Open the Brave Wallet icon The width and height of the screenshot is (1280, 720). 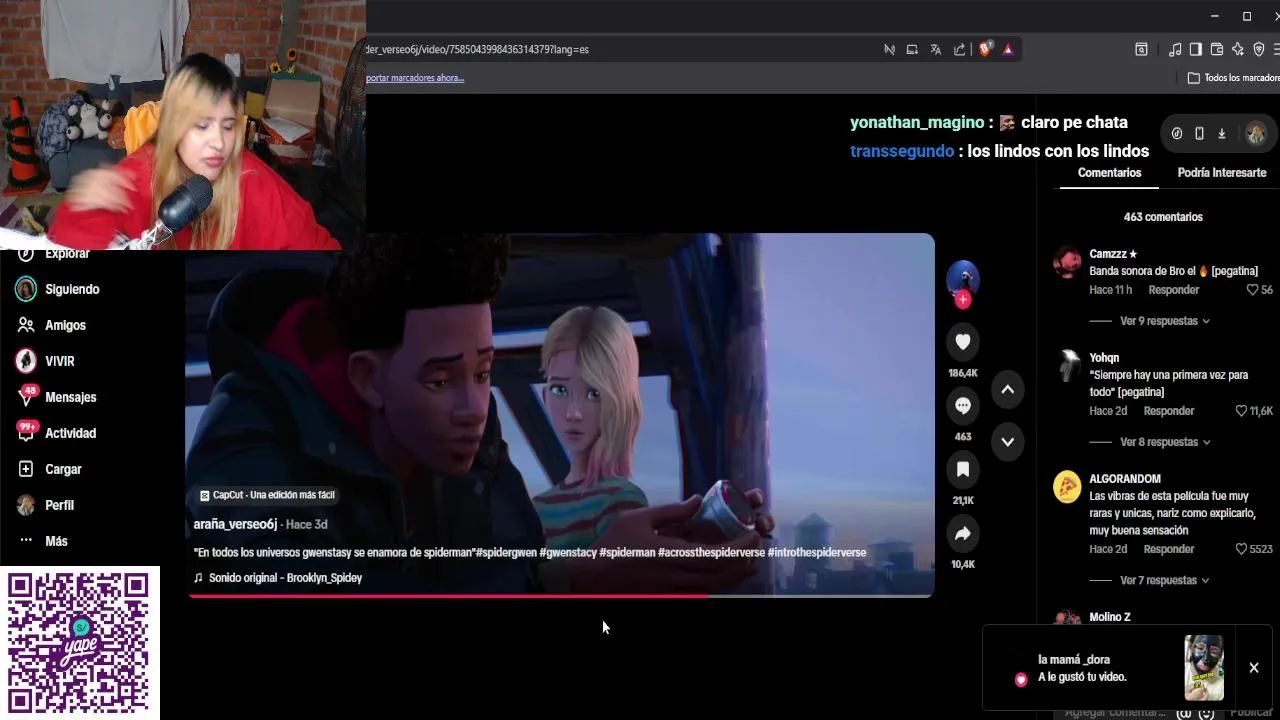pyautogui.click(x=1217, y=49)
